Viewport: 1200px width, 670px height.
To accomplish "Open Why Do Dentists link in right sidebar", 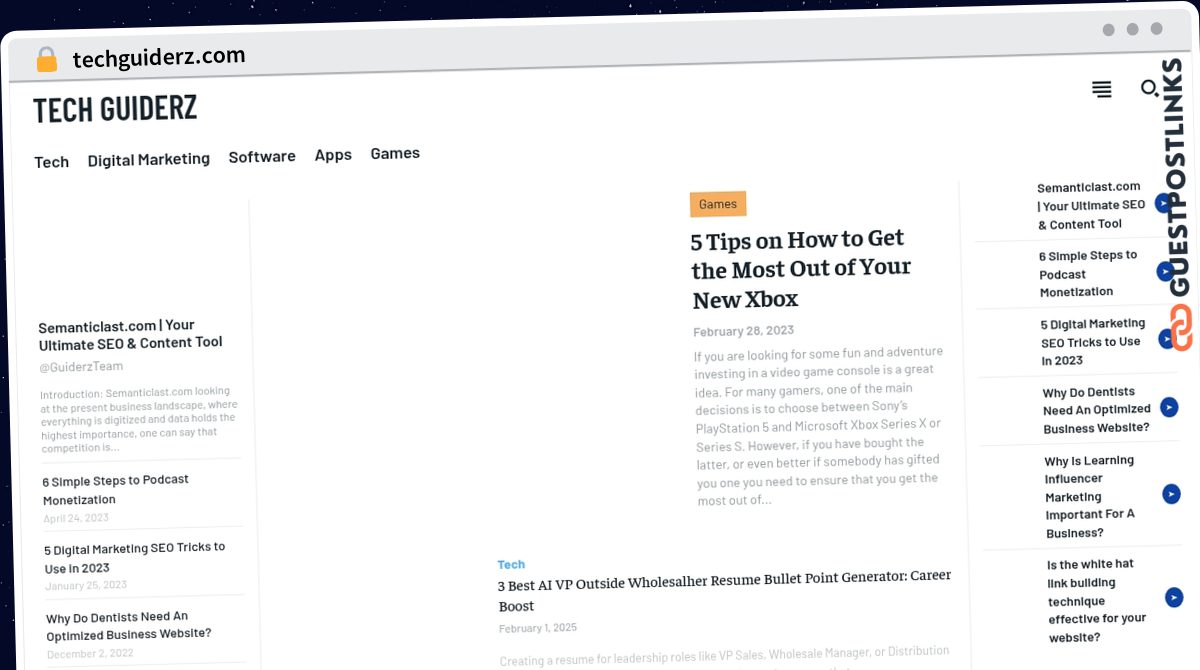I will point(1096,410).
